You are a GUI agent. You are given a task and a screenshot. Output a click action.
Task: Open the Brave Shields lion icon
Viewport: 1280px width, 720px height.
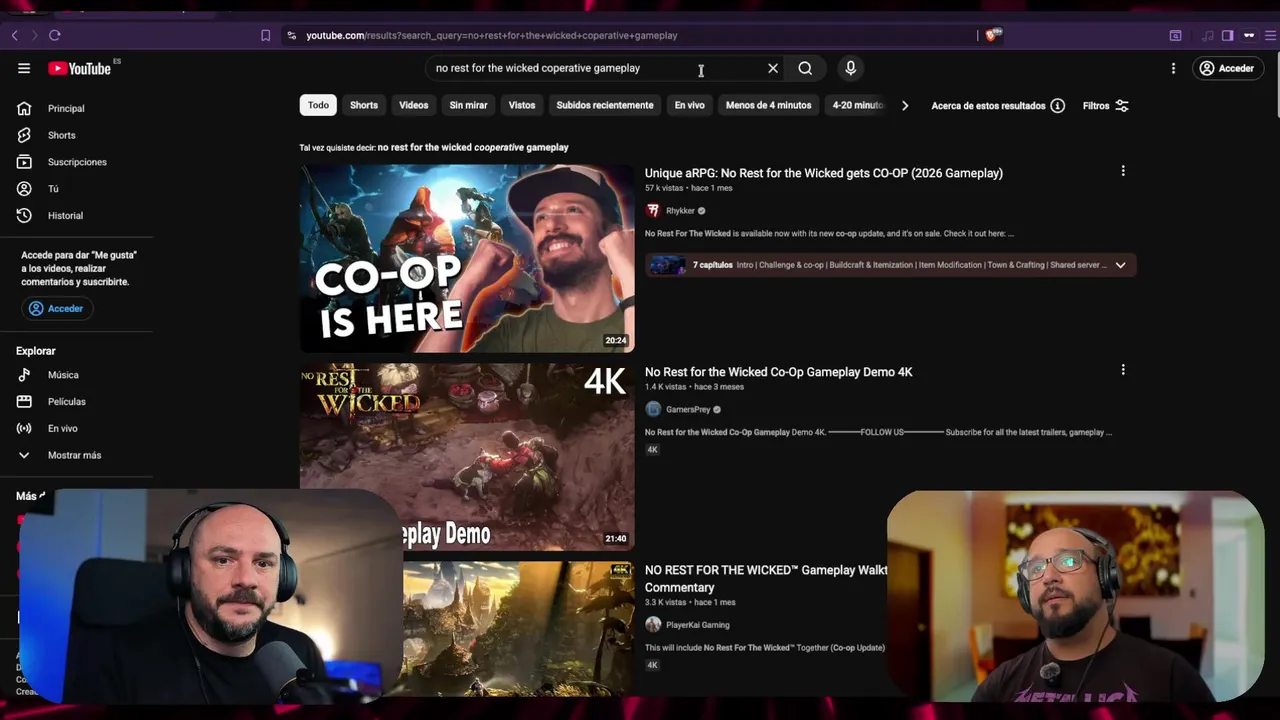point(992,35)
